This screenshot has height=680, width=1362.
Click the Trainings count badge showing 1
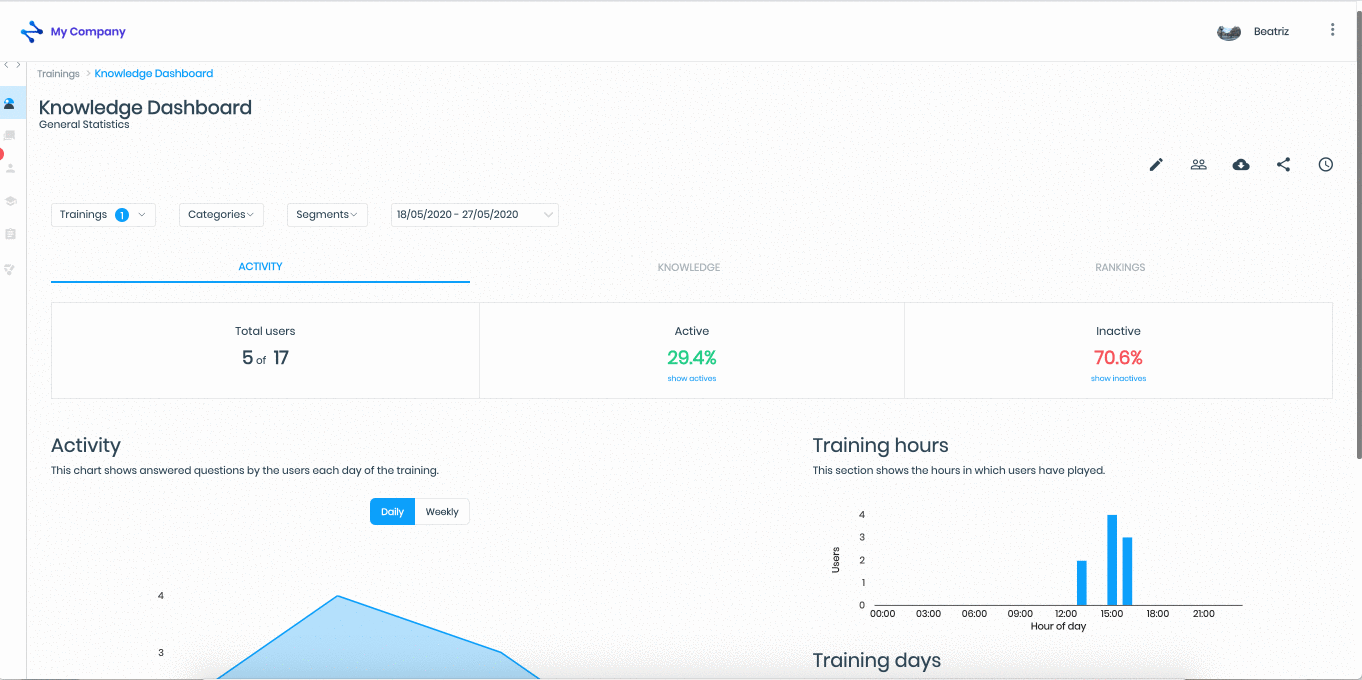coord(122,215)
